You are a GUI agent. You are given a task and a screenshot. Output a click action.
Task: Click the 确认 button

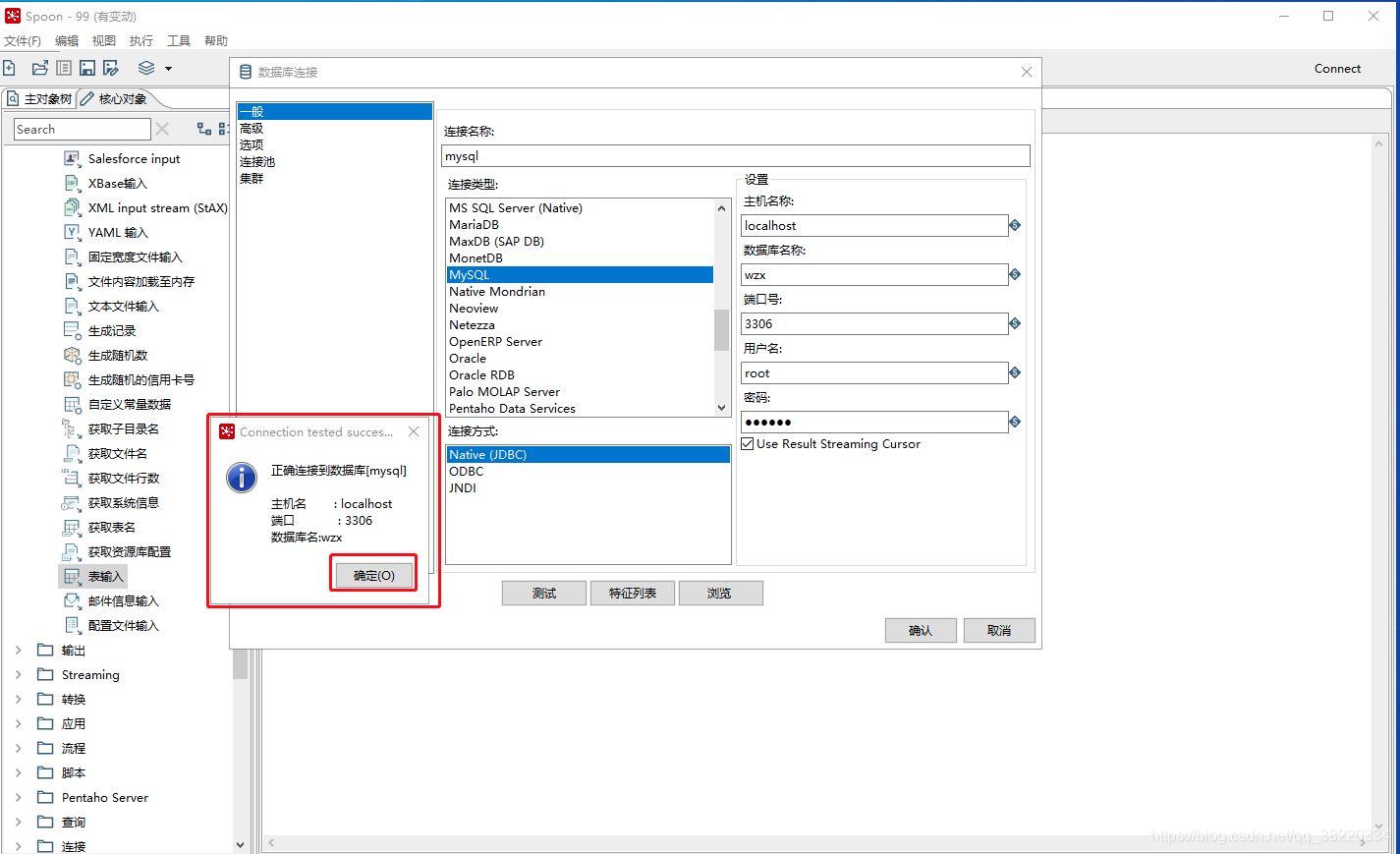[x=921, y=630]
